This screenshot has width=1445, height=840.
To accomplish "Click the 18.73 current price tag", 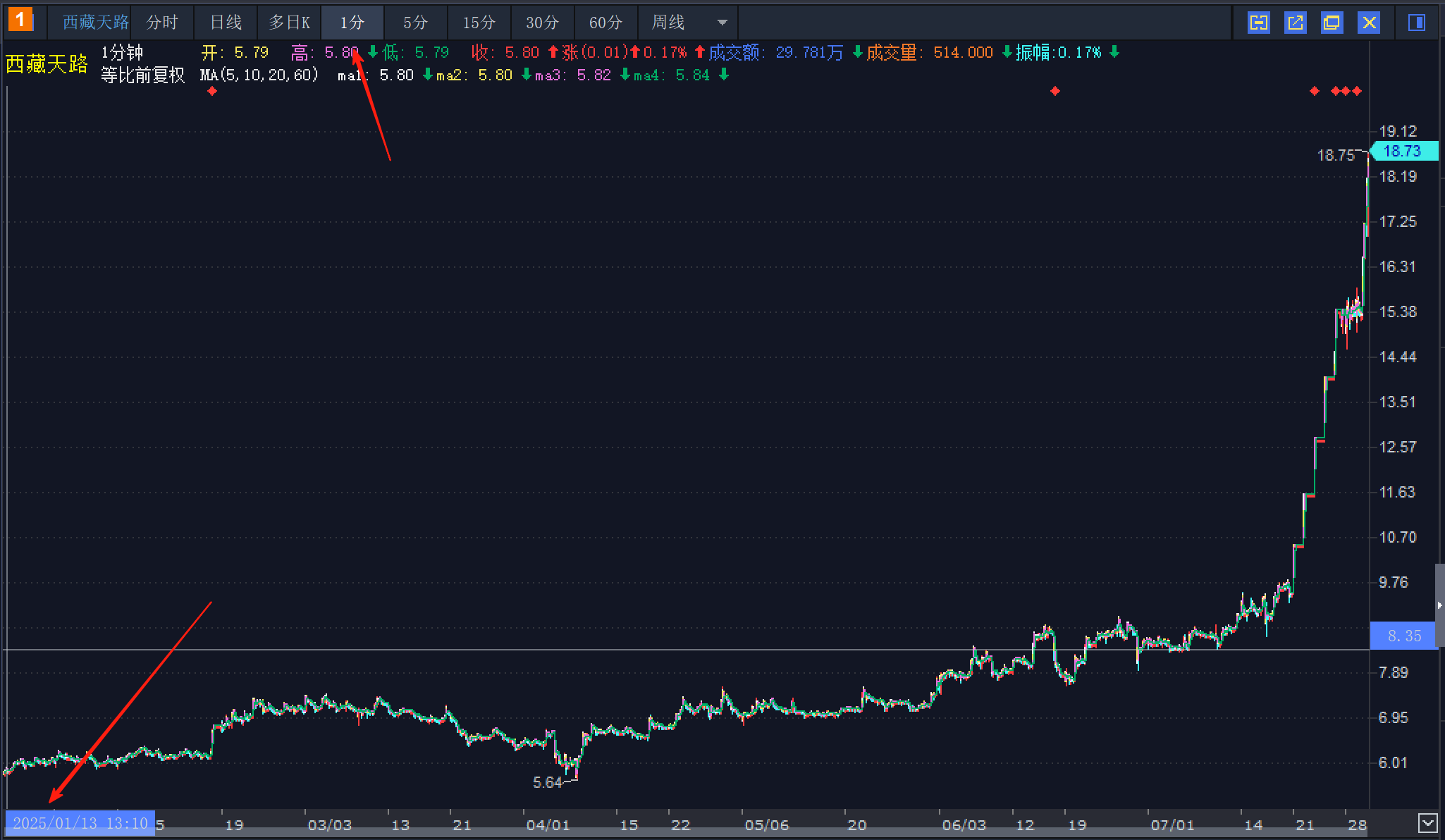I will (1403, 151).
